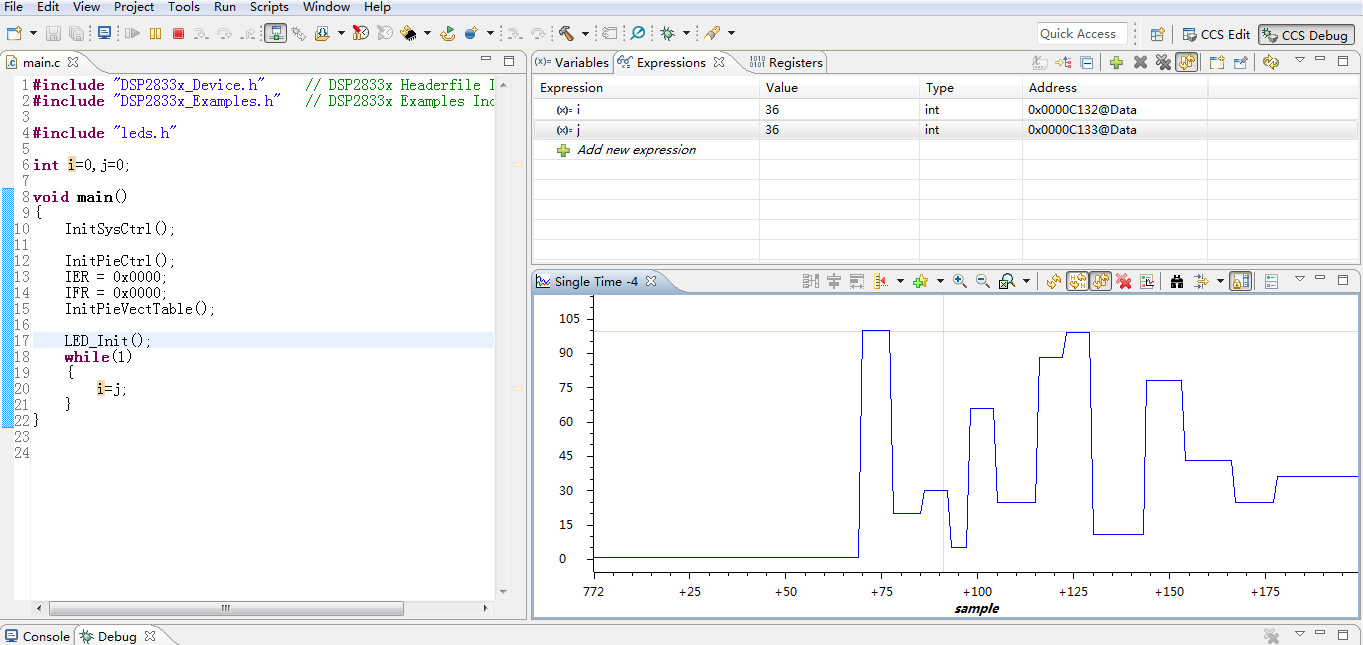Click the Type column header
1363x645 pixels.
coord(940,88)
